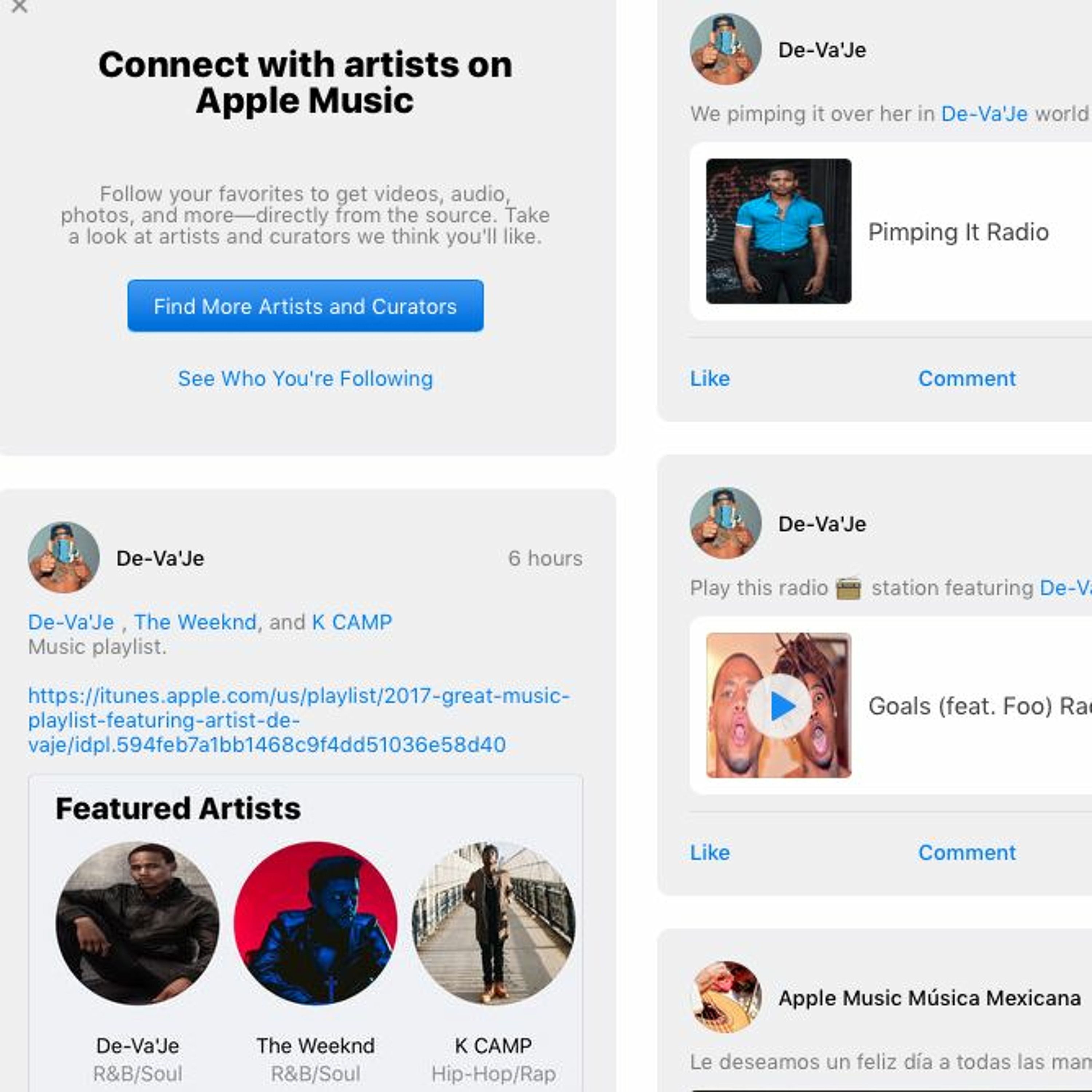Open the iTunes playlist URL link
Image resolution: width=1092 pixels, height=1092 pixels.
click(x=298, y=720)
